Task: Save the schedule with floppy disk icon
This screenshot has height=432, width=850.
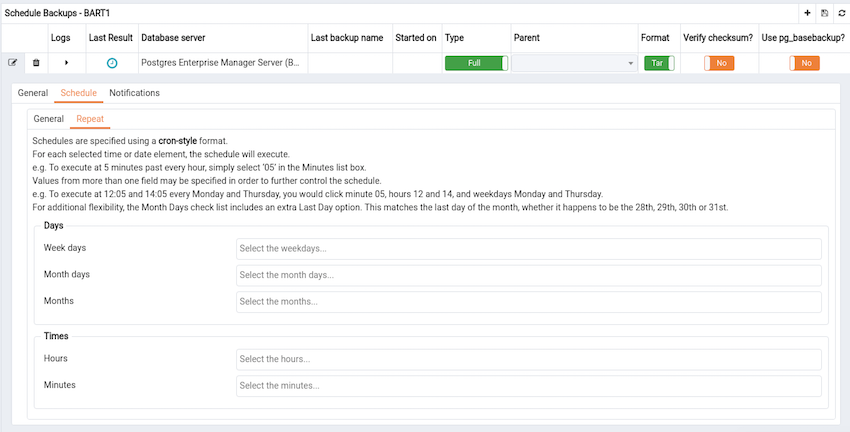Action: coord(825,13)
